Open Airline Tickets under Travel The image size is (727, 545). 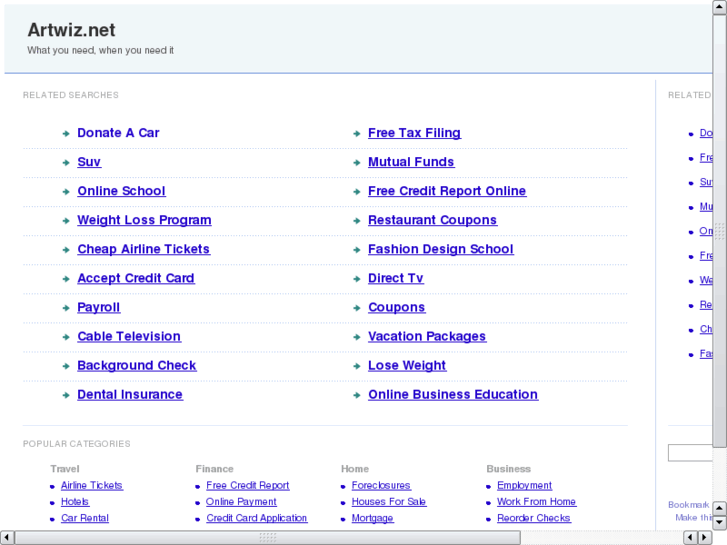tap(91, 486)
